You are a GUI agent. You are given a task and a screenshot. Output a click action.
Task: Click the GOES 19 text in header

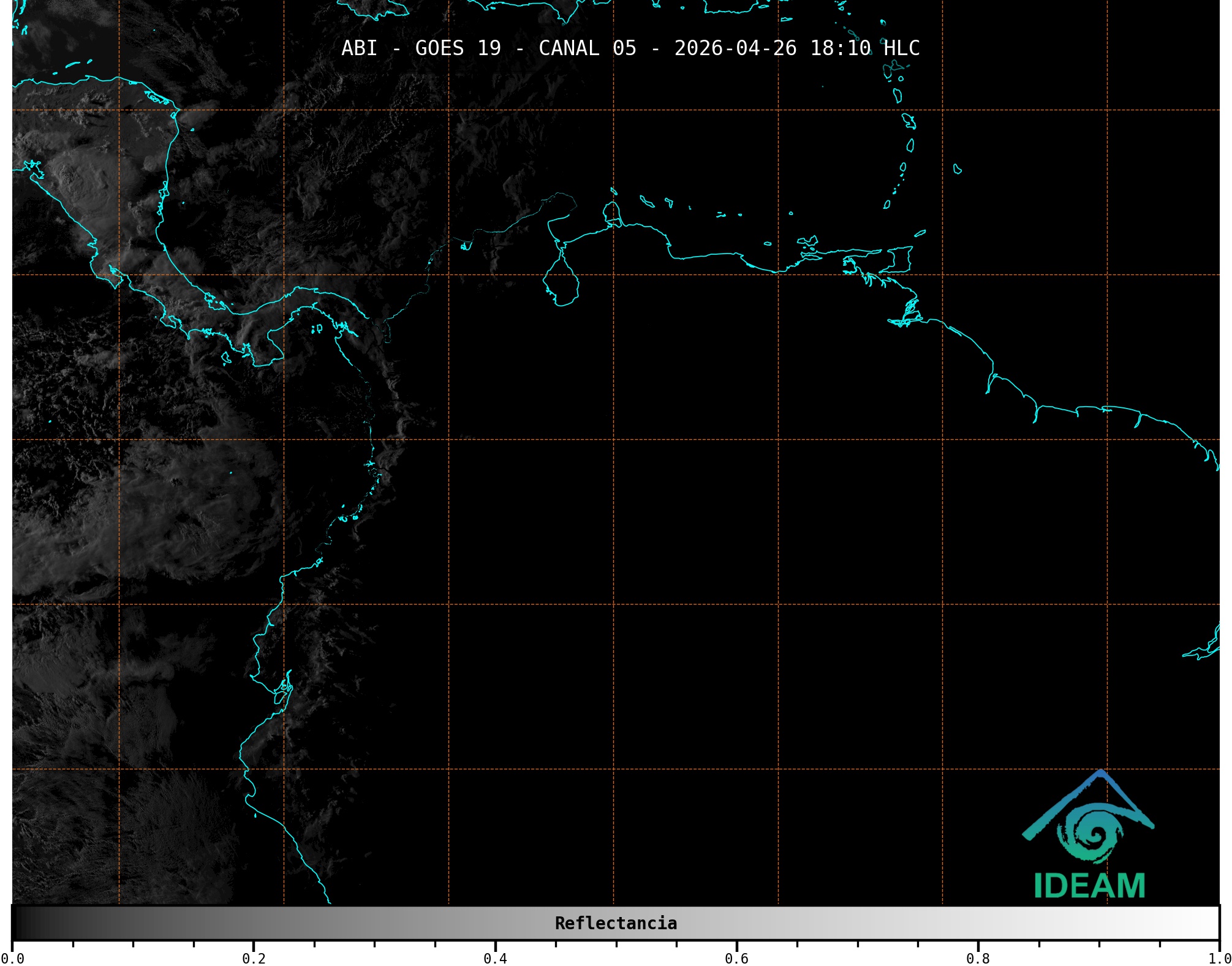[x=458, y=48]
